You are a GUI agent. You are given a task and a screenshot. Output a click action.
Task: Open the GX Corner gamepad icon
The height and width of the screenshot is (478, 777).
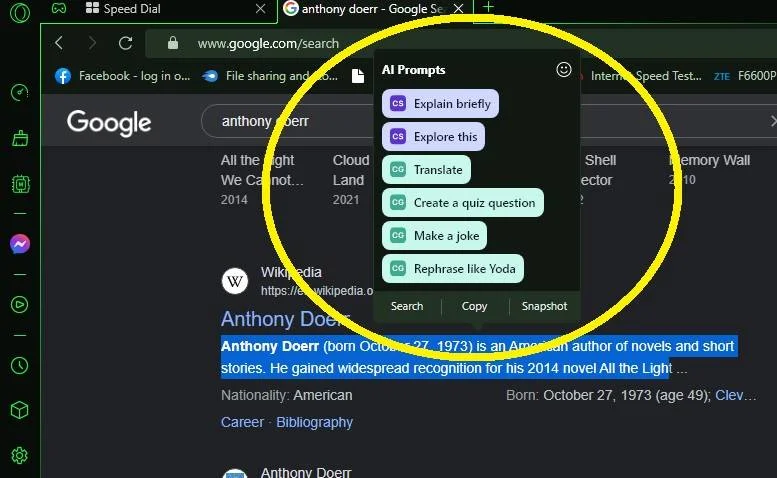(x=58, y=8)
